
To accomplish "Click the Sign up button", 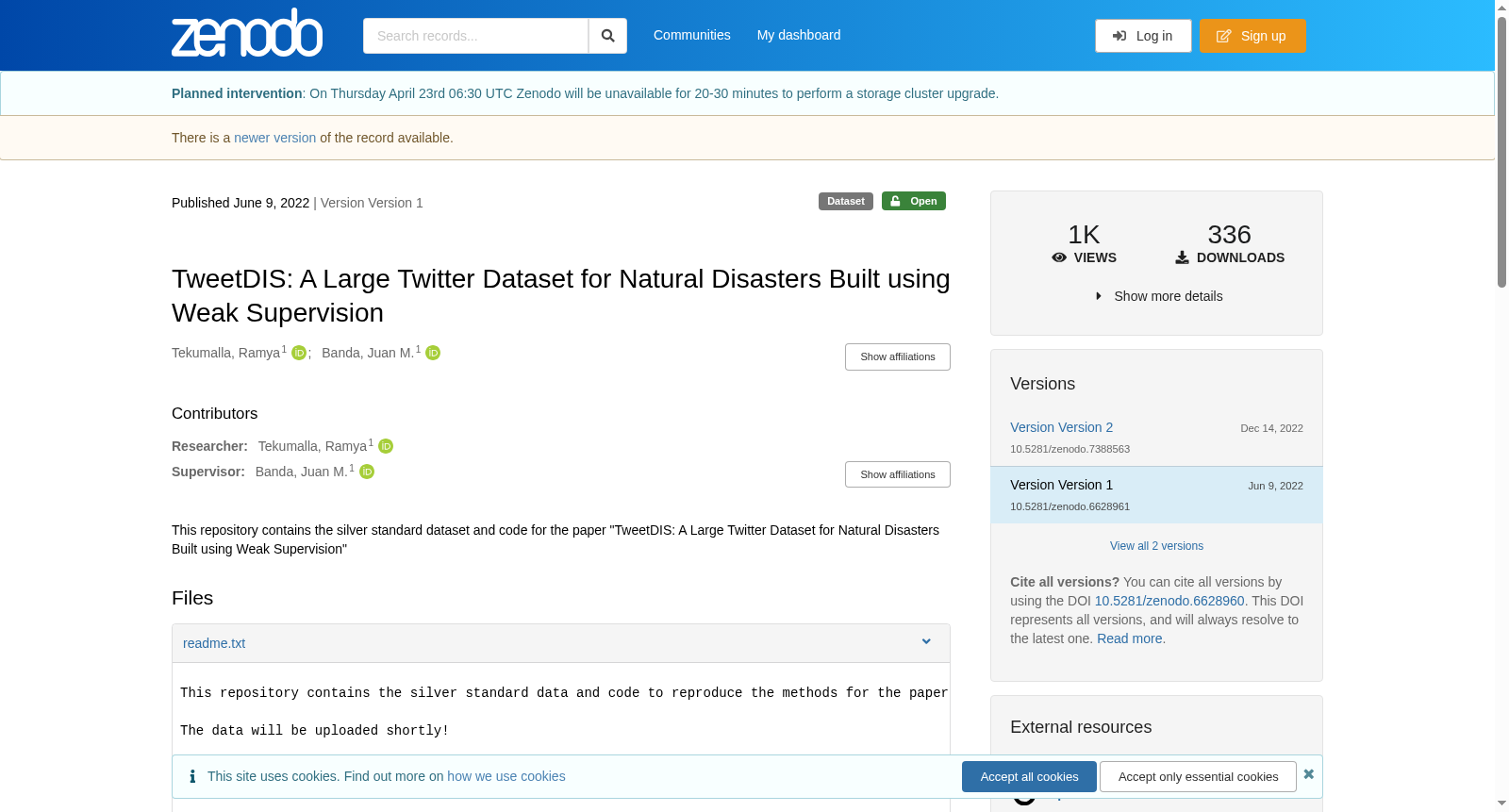I will click(x=1252, y=36).
